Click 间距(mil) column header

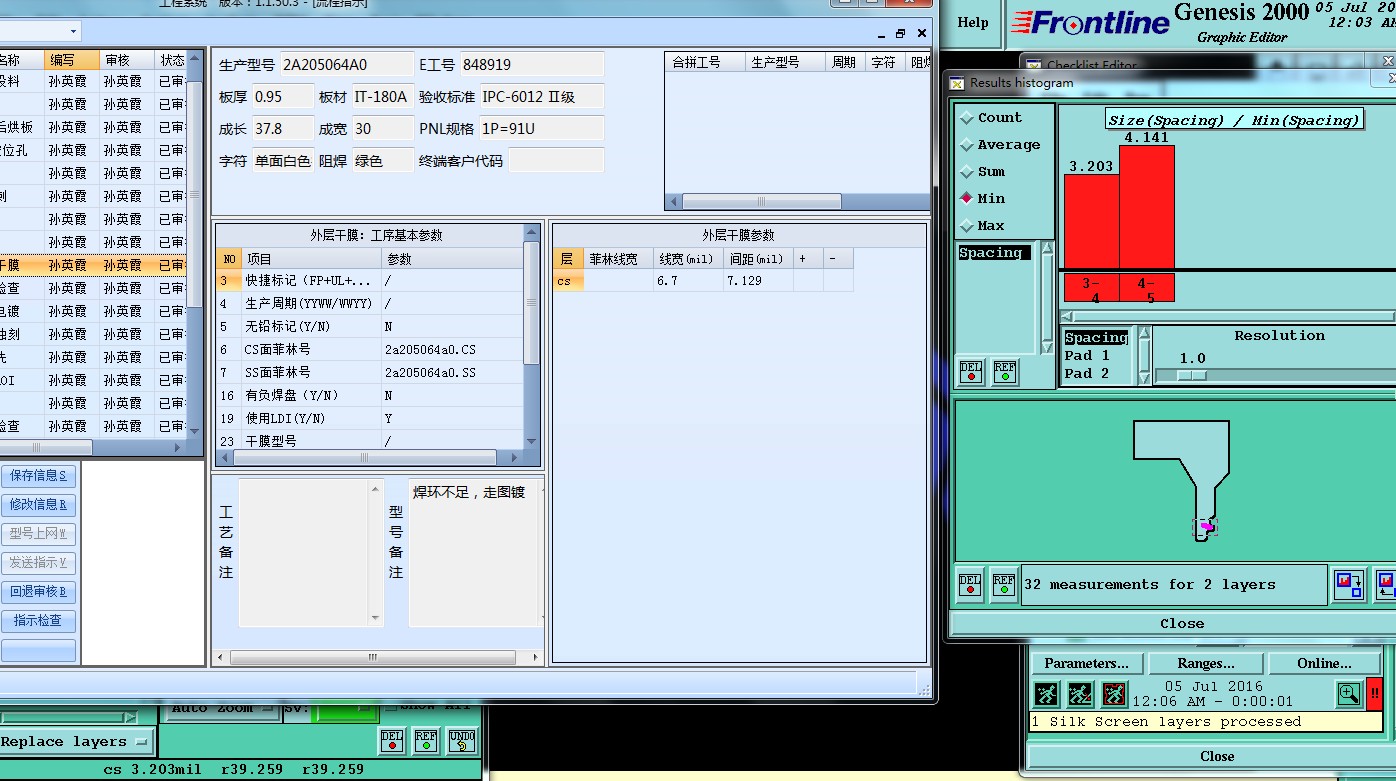[x=758, y=258]
